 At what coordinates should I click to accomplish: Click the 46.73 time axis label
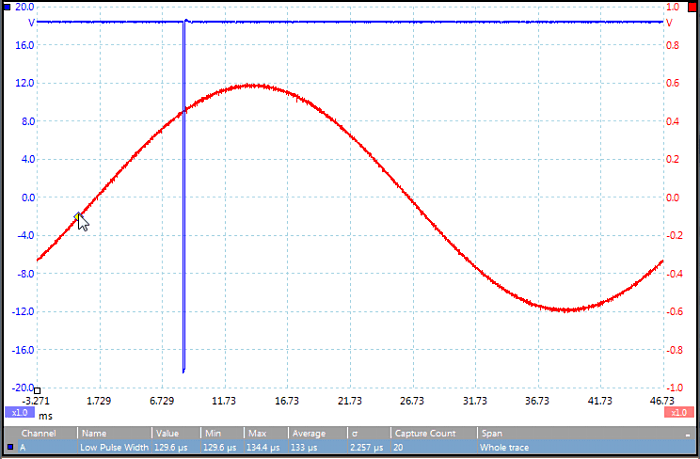tap(662, 401)
